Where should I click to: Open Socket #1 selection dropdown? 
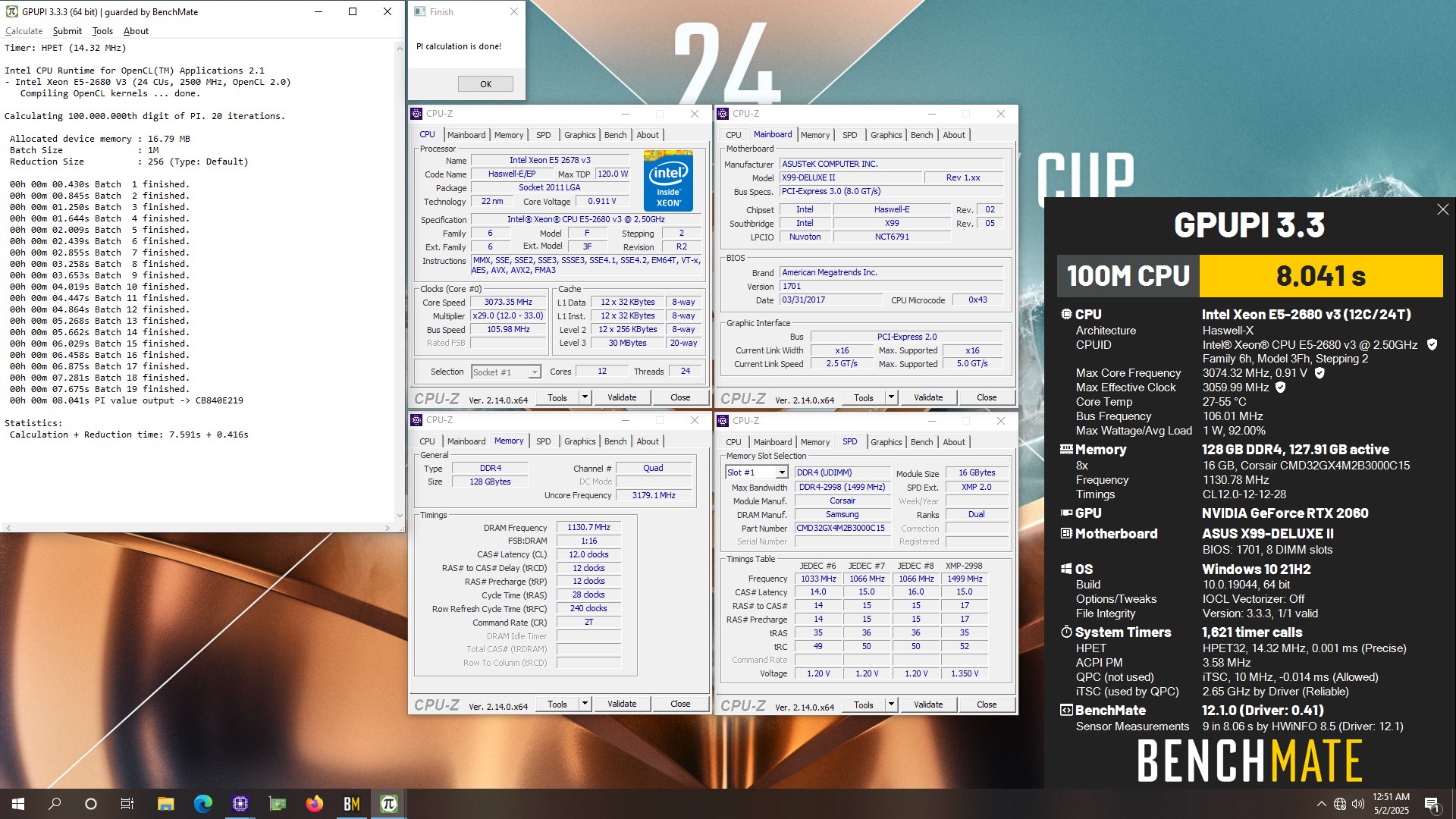point(506,372)
